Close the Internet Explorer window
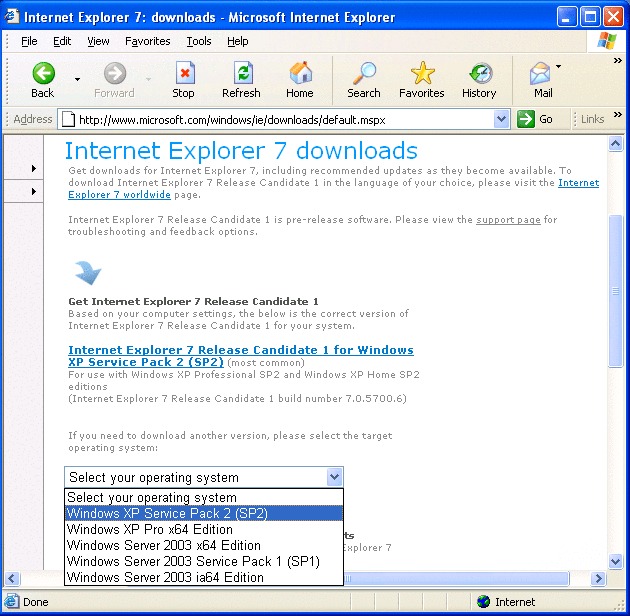Image resolution: width=630 pixels, height=616 pixels. [x=614, y=17]
